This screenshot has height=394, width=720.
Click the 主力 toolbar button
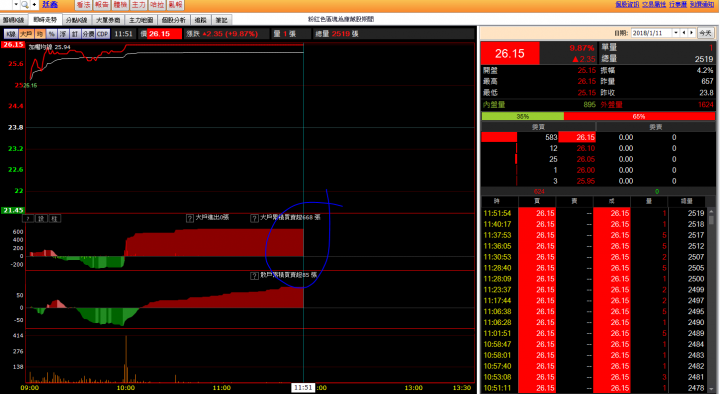click(x=138, y=5)
